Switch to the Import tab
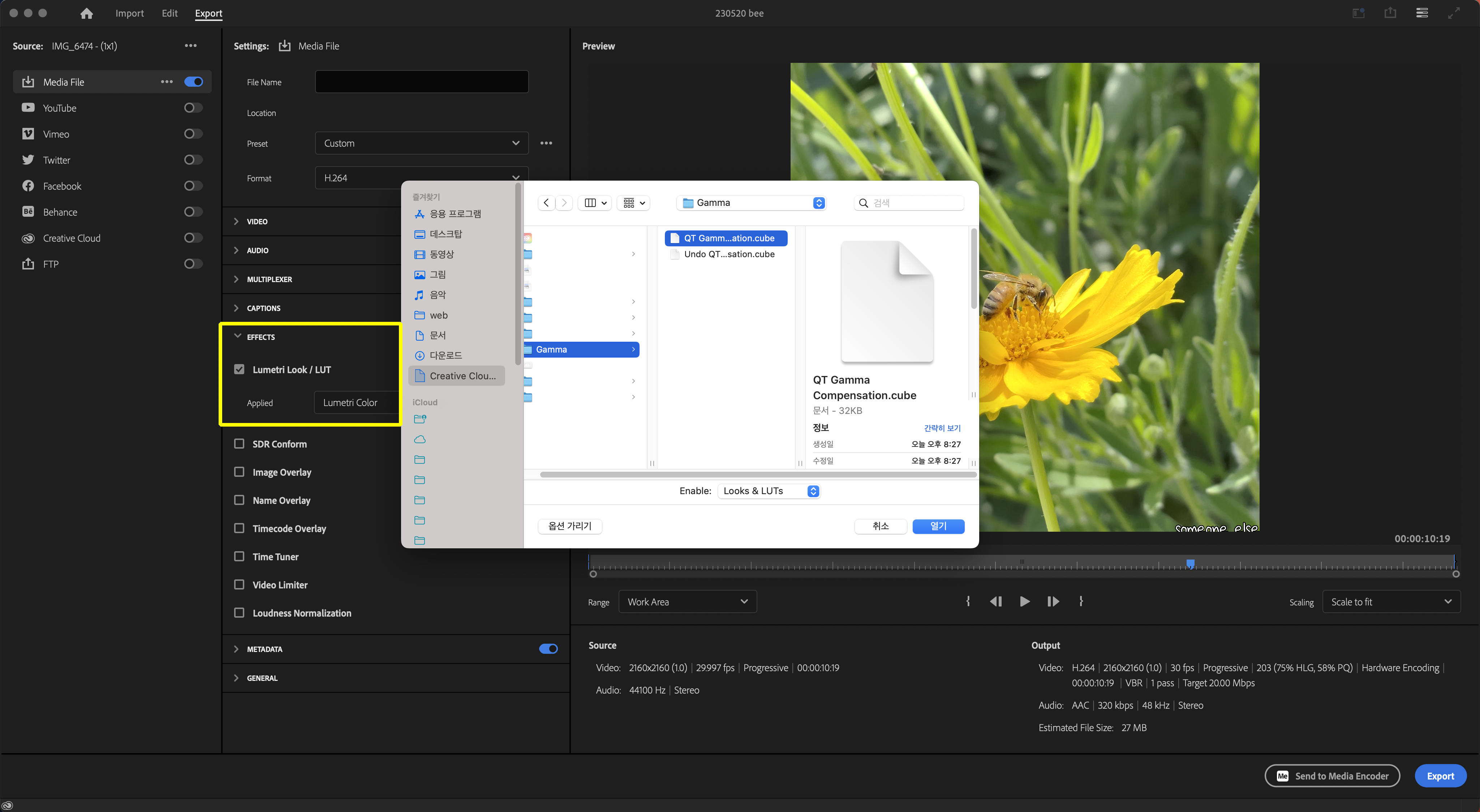Image resolution: width=1480 pixels, height=812 pixels. pyautogui.click(x=129, y=13)
